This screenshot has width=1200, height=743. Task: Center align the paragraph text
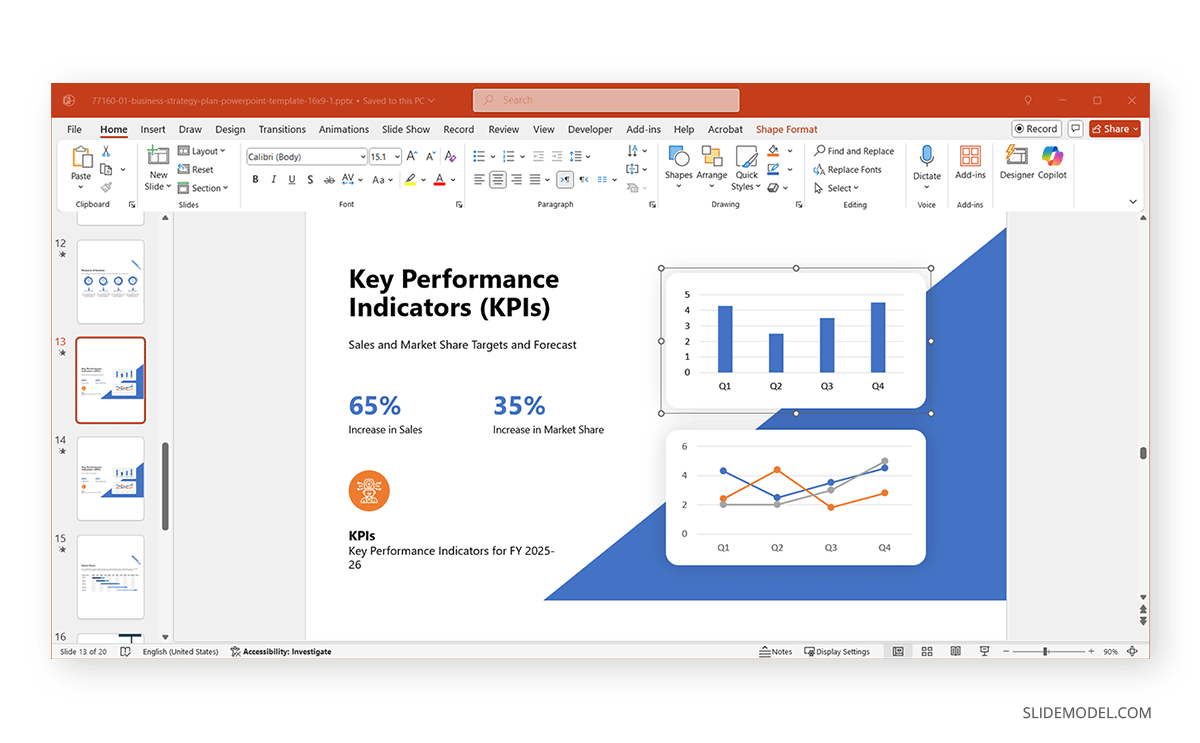tap(497, 180)
